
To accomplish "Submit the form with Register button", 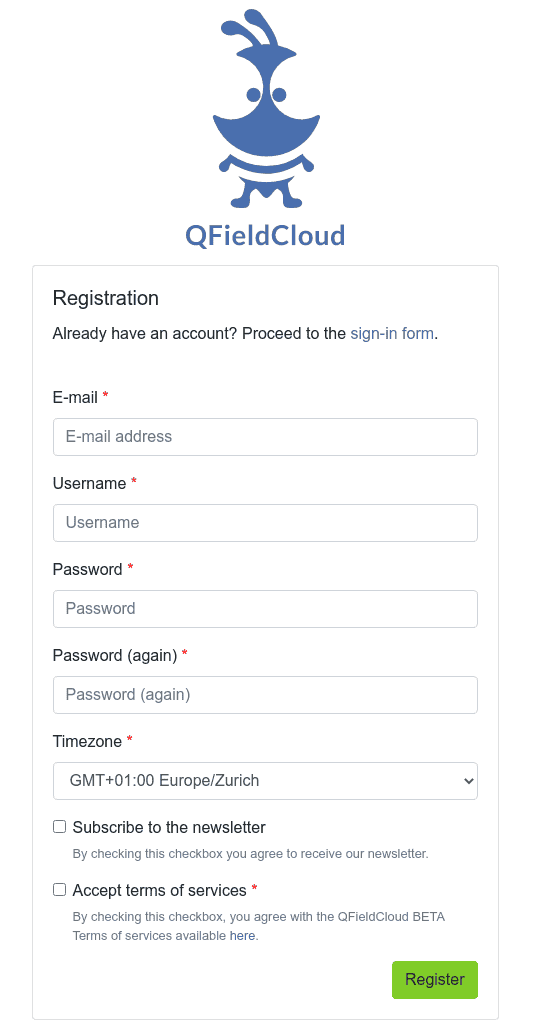I will pyautogui.click(x=435, y=979).
